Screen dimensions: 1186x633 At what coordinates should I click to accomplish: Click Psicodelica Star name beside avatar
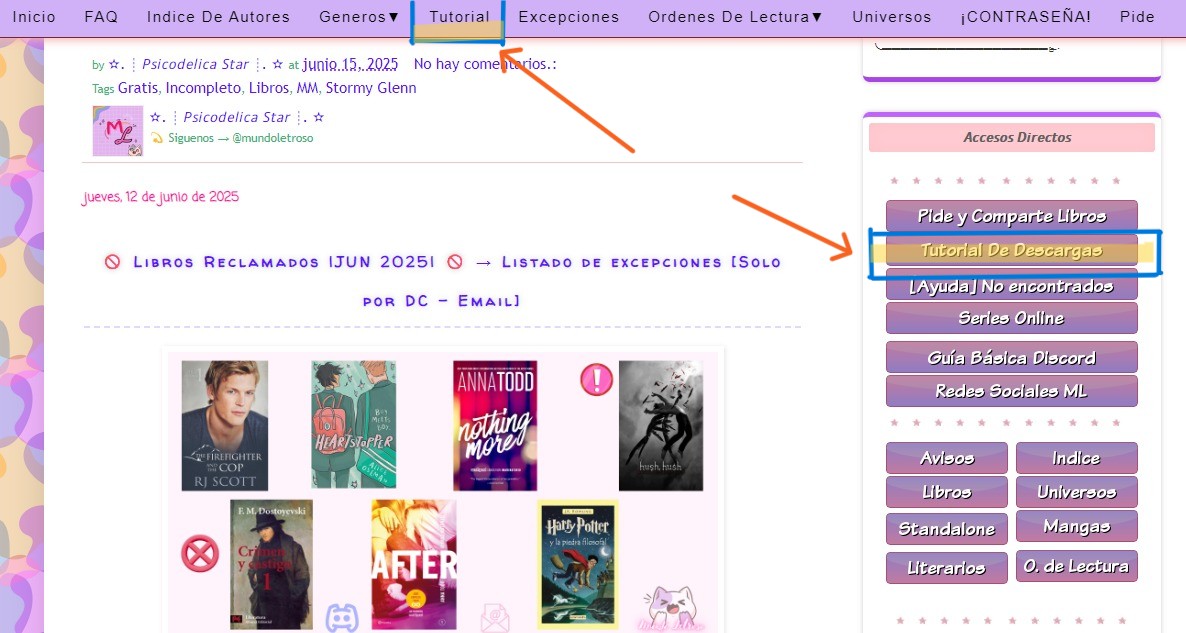[x=237, y=117]
